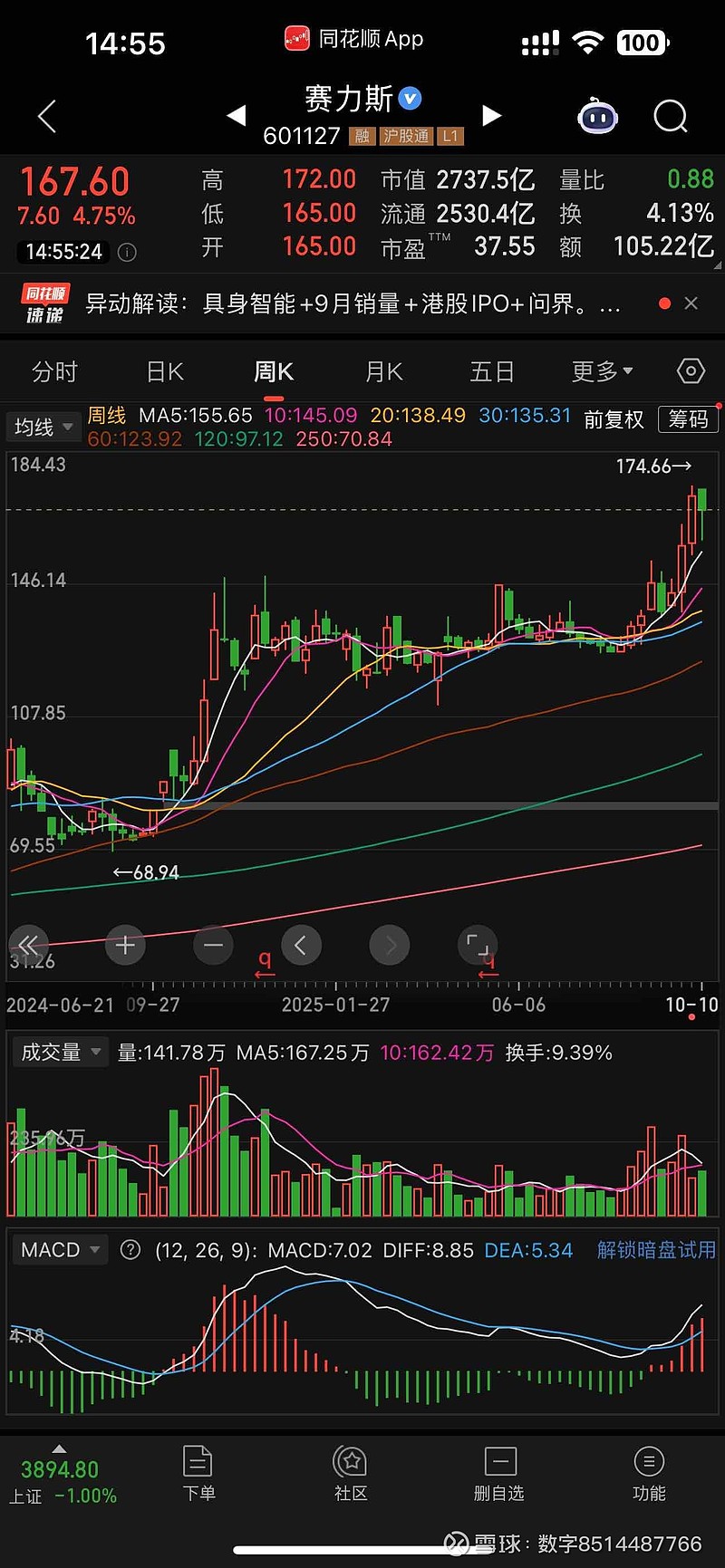
Task: Switch to the previous stock using left triangle
Action: tap(237, 115)
